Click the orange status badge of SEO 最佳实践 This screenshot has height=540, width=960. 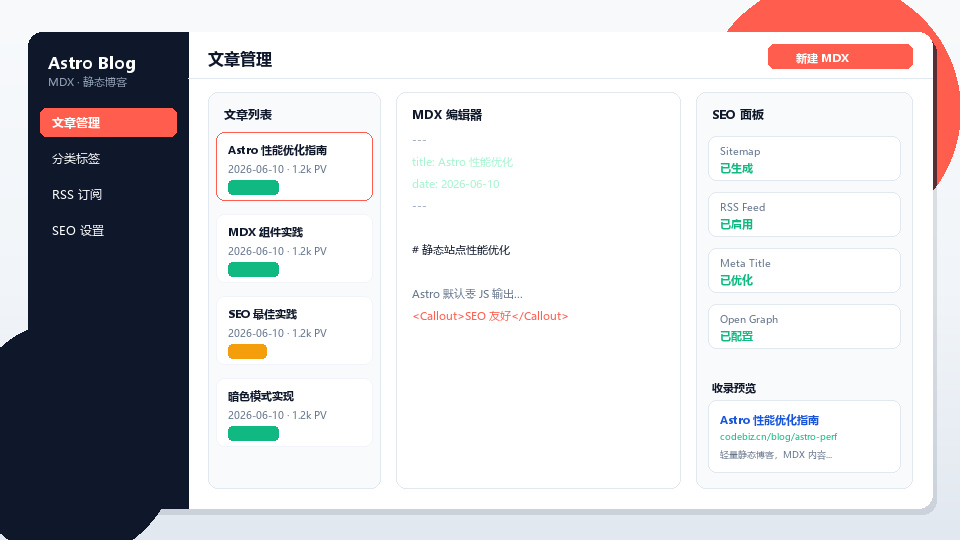pos(247,351)
